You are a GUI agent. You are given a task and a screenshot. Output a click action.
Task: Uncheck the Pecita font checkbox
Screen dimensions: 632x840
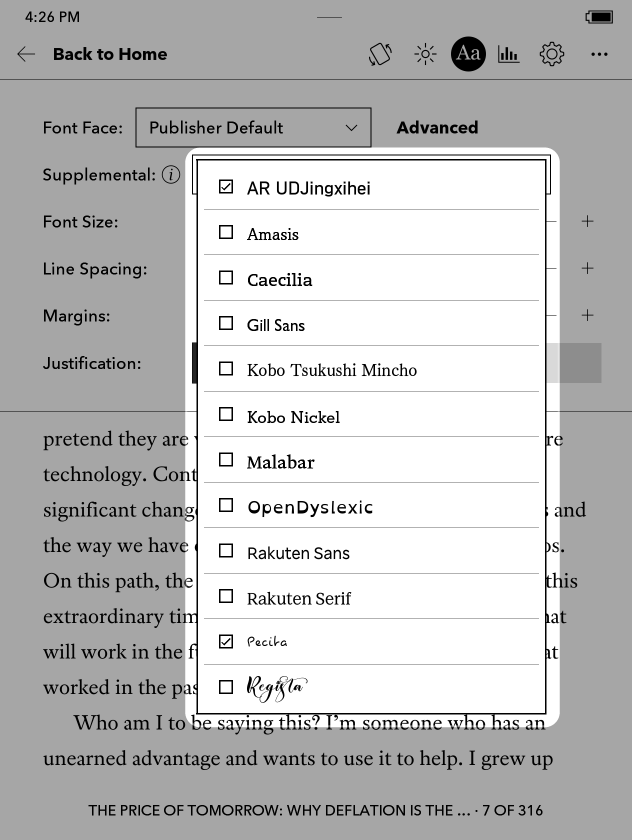226,641
